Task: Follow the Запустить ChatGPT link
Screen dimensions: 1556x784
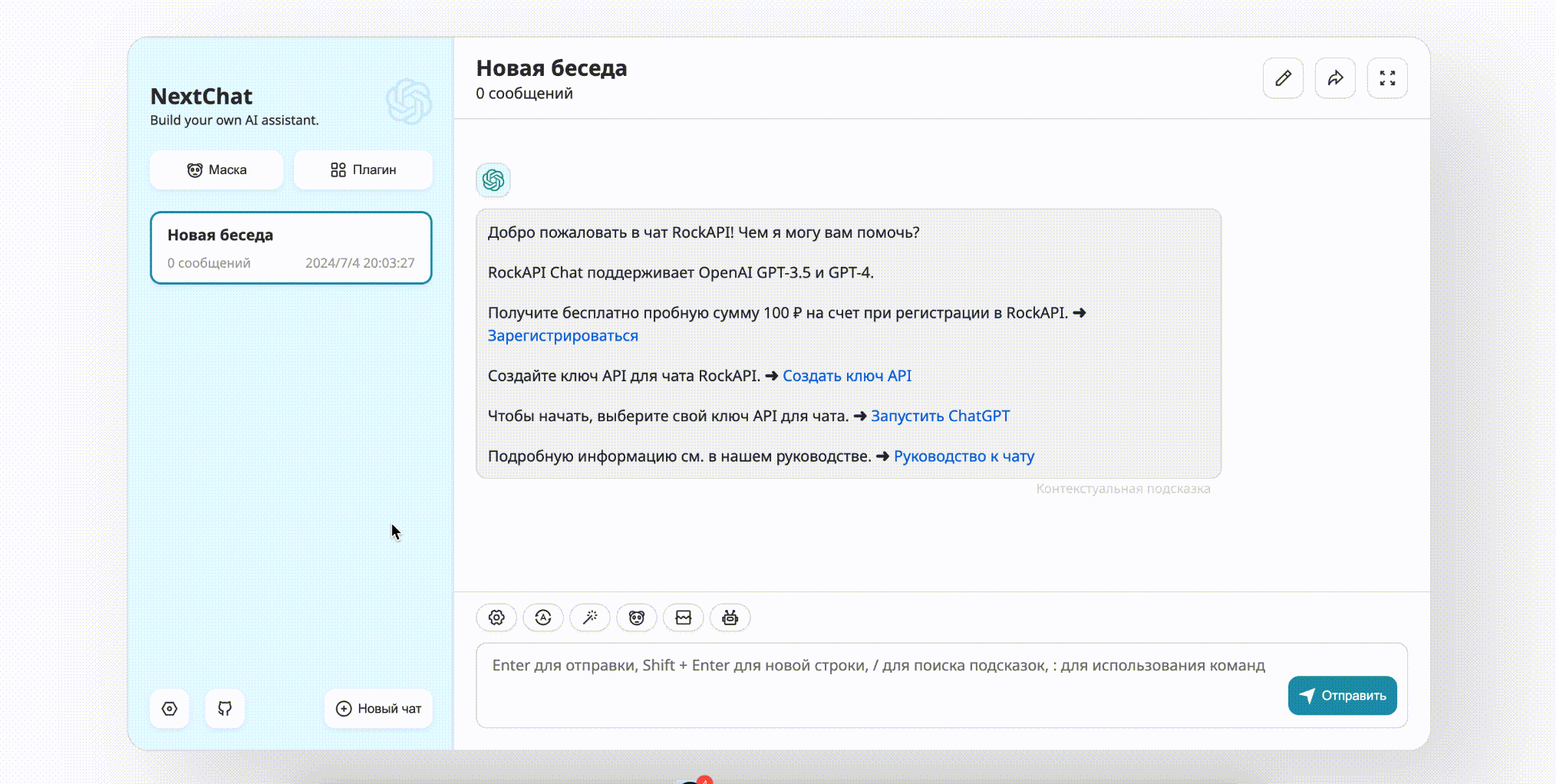Action: pyautogui.click(x=941, y=416)
